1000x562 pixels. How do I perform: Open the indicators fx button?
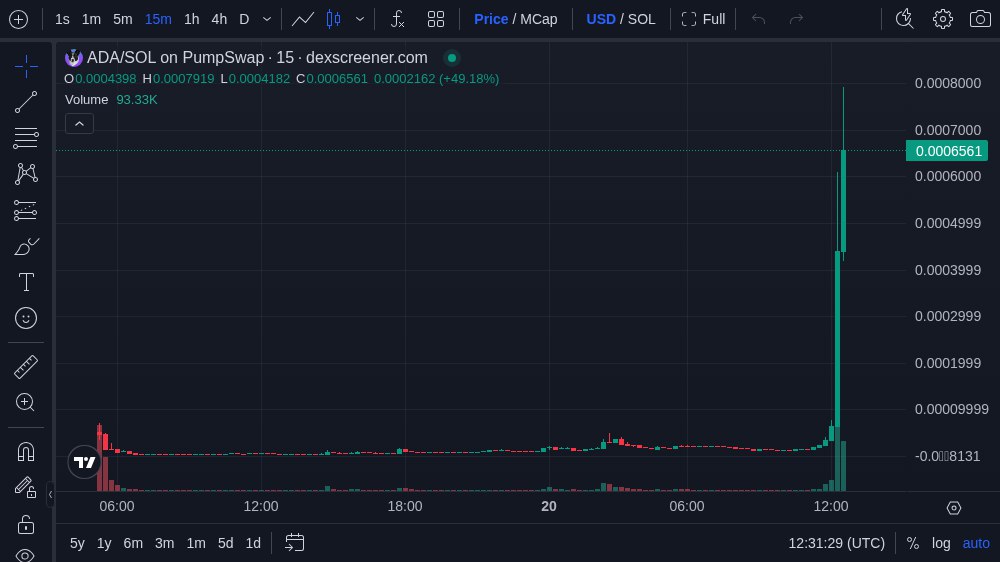pos(397,19)
